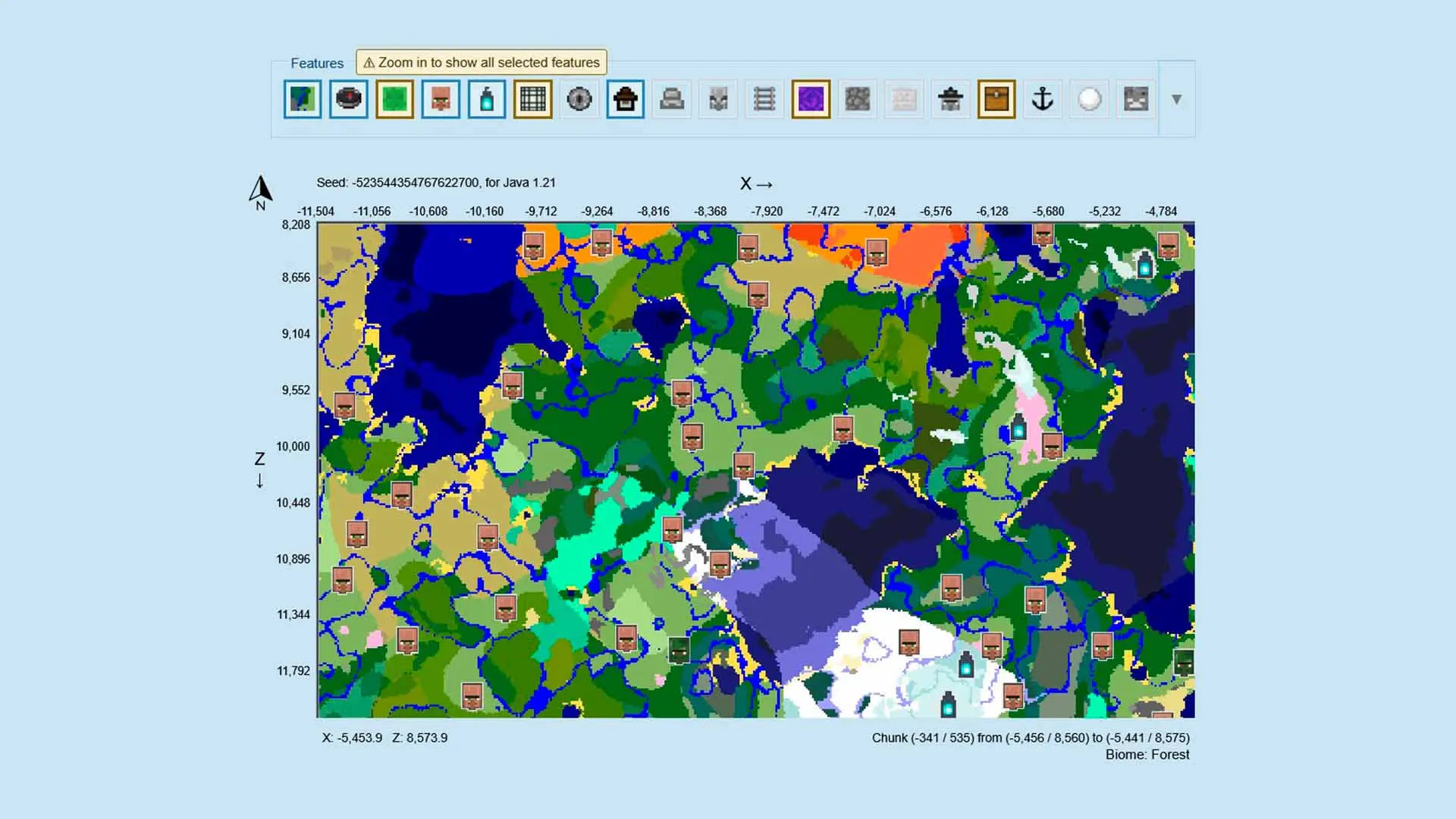Toggle the Biomes feature icon
The height and width of the screenshot is (819, 1456).
tap(303, 99)
